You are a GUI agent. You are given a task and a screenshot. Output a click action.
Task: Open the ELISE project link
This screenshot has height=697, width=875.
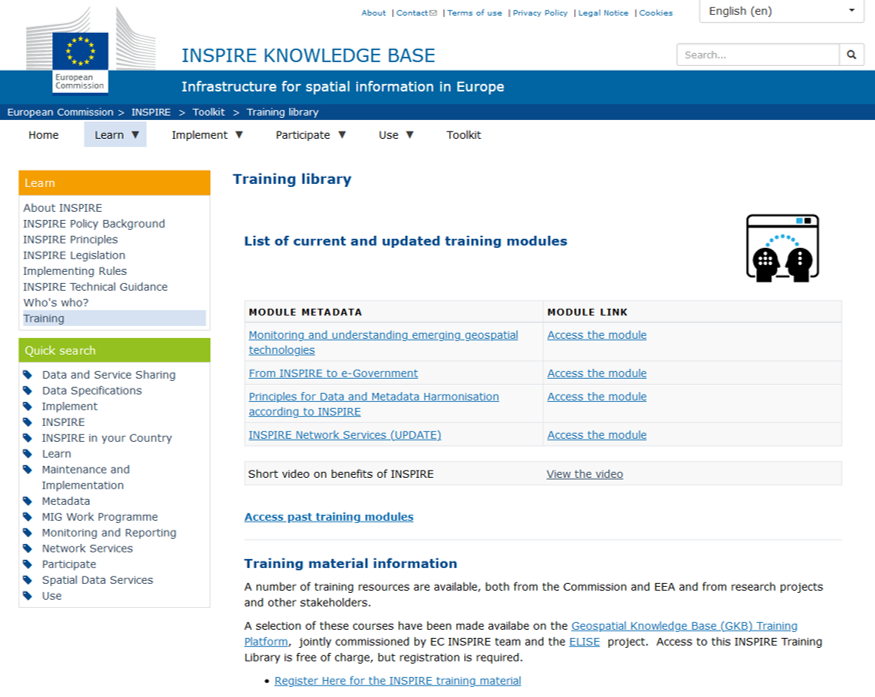point(584,641)
